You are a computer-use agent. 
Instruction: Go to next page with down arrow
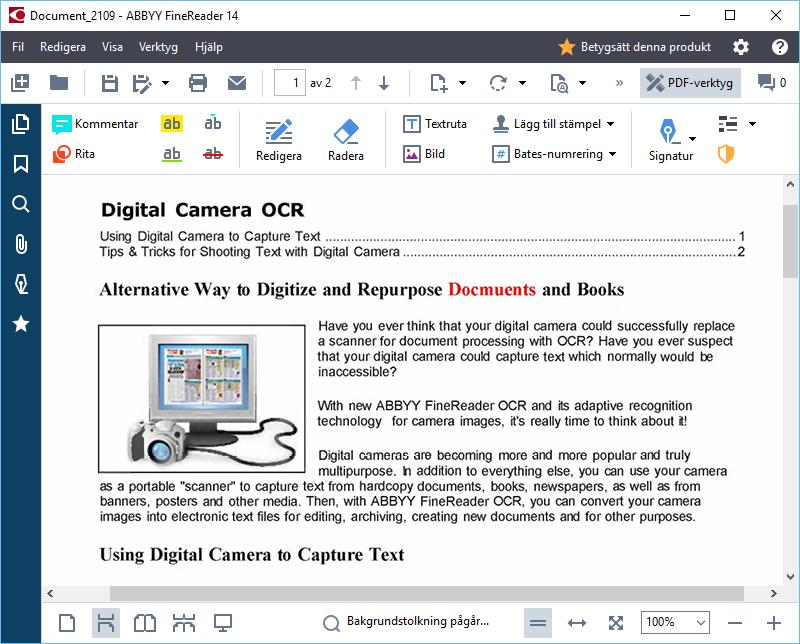[384, 83]
